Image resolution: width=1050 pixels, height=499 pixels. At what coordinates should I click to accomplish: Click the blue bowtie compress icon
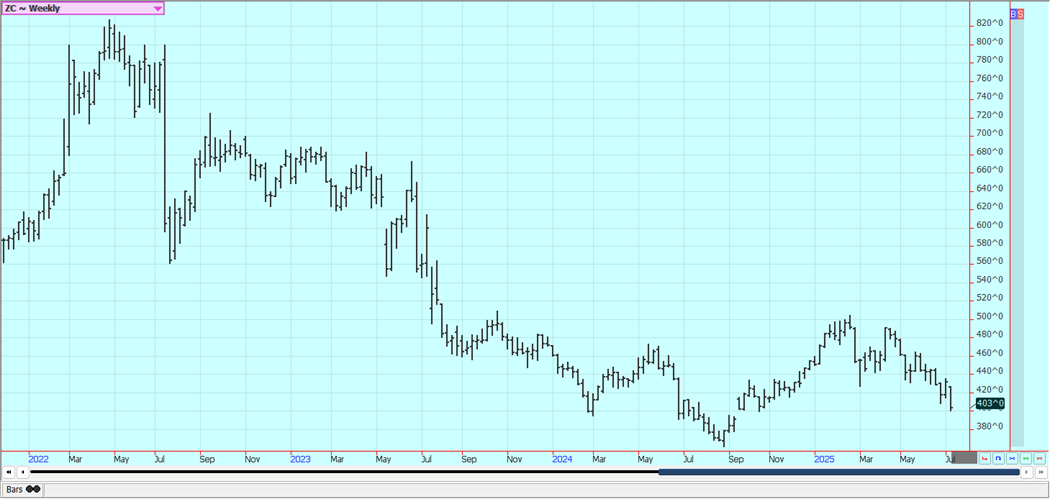(1012, 459)
